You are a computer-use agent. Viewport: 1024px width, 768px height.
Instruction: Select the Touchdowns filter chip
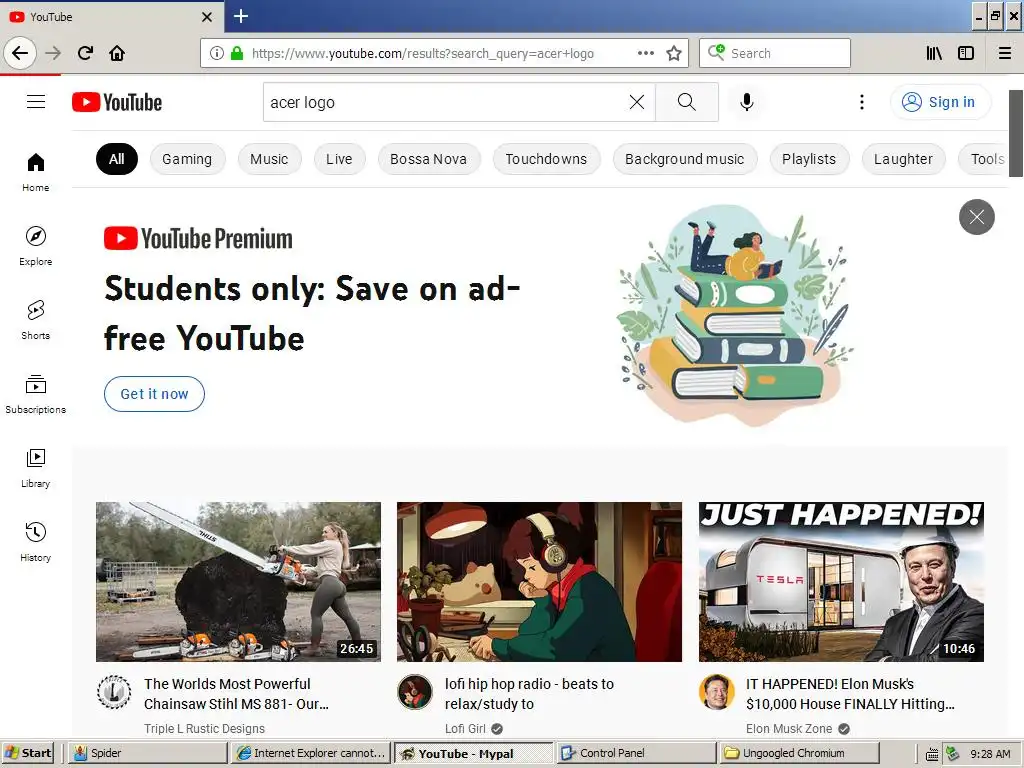(x=546, y=159)
